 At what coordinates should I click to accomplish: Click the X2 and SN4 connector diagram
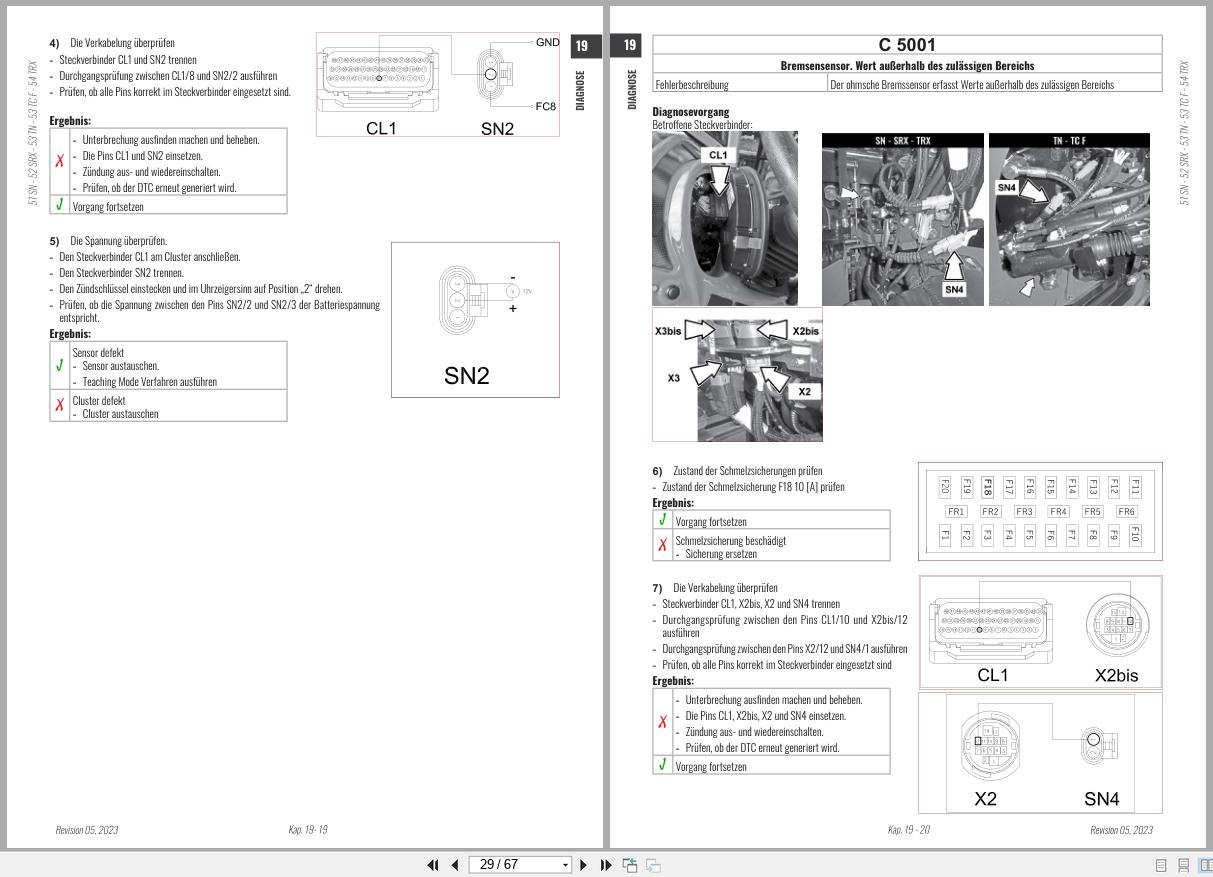pos(1040,753)
